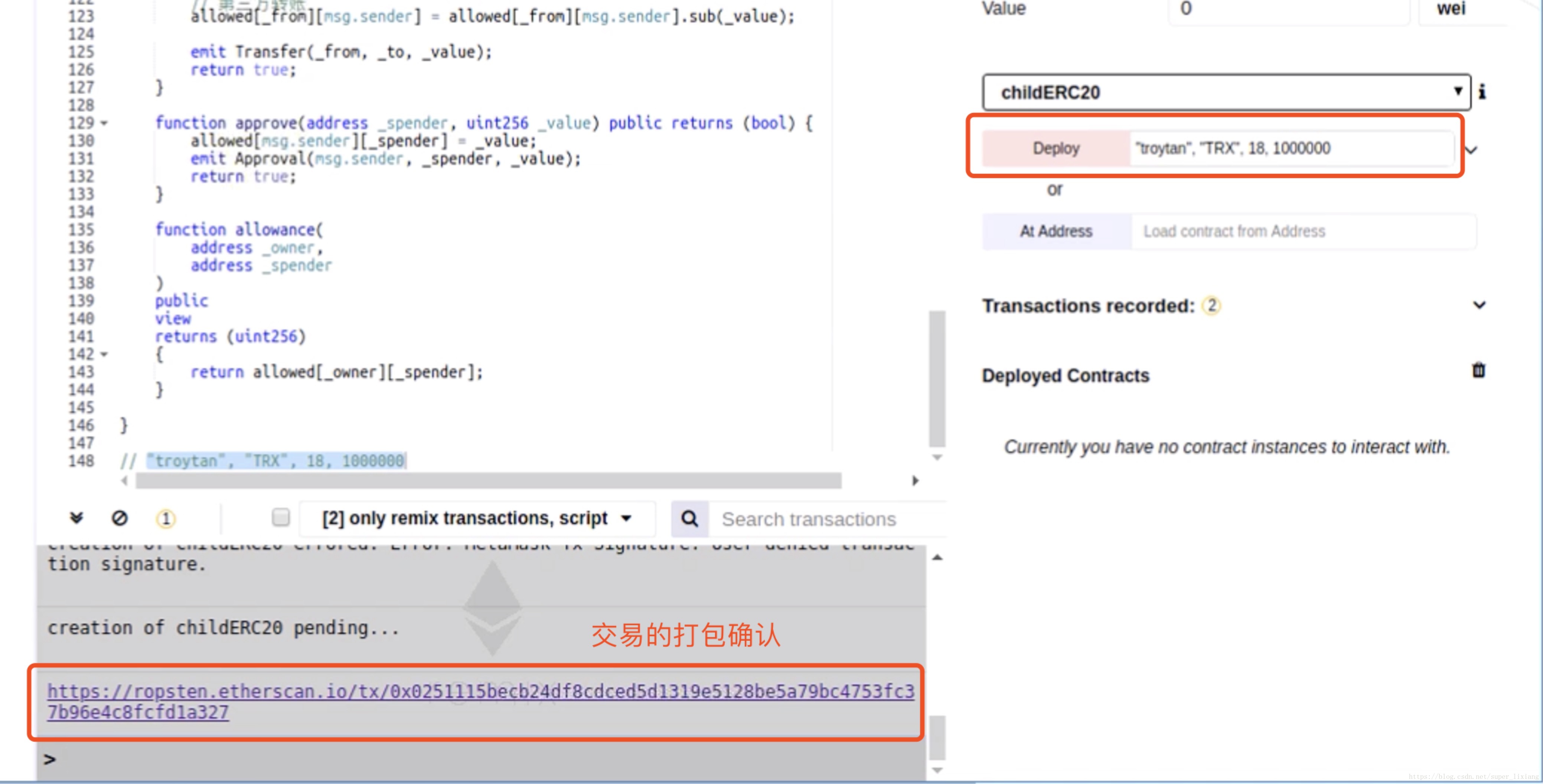Viewport: 1543px width, 784px height.
Task: Open the childERC20 contract selector dropdown
Action: 1226,92
